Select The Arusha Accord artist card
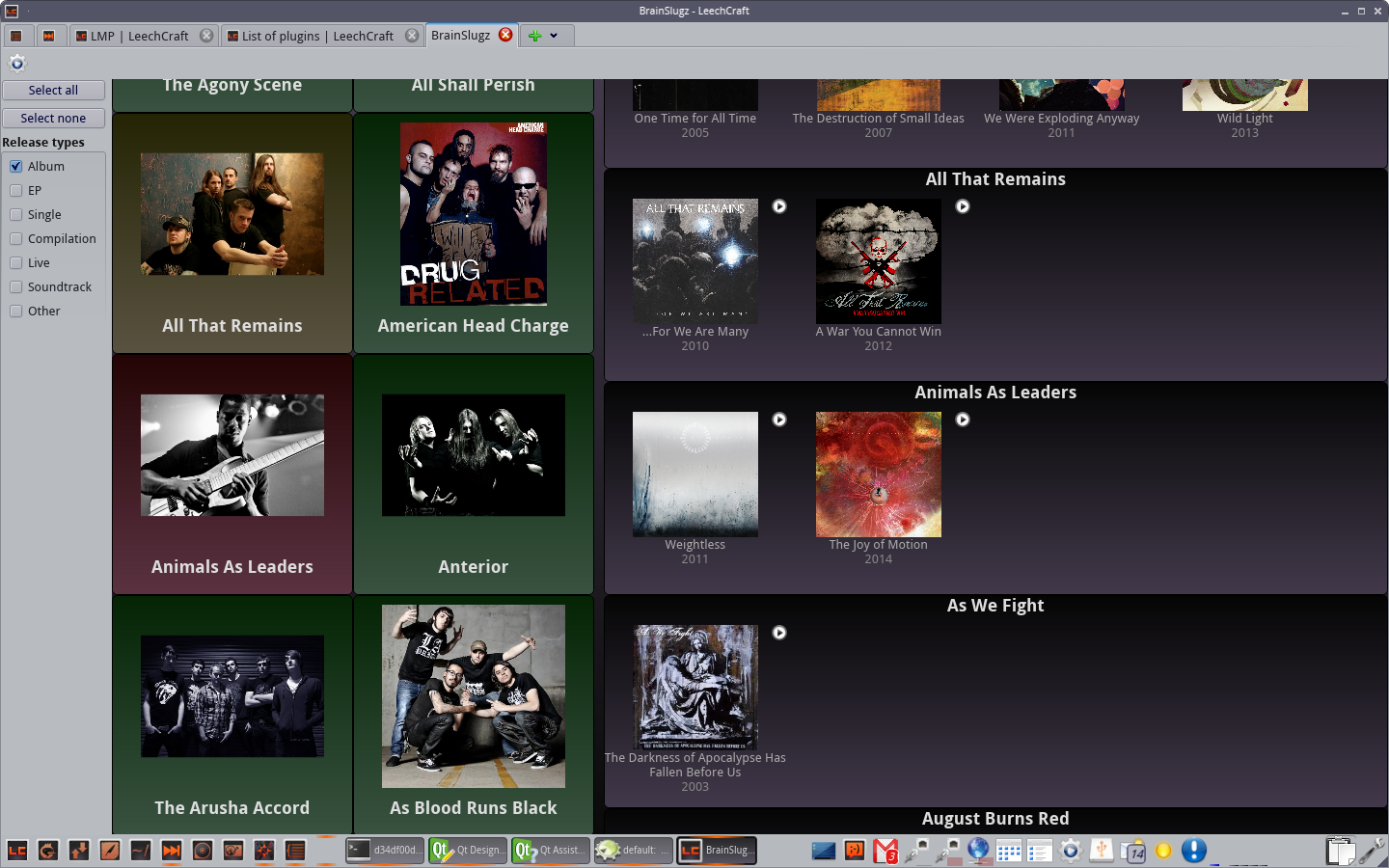The width and height of the screenshot is (1389, 868). [x=232, y=715]
